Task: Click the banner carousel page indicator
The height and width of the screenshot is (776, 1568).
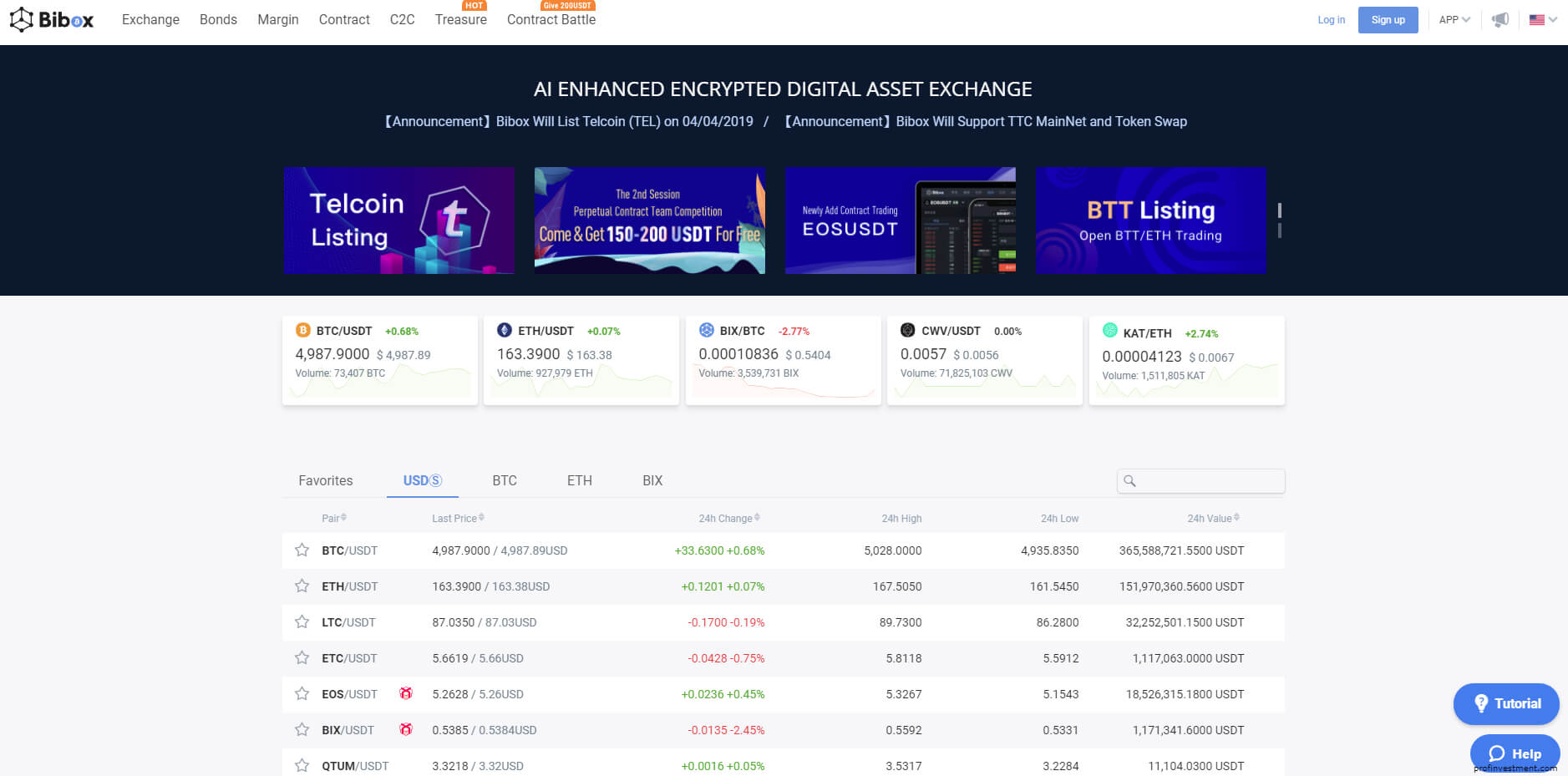Action: (x=1279, y=220)
